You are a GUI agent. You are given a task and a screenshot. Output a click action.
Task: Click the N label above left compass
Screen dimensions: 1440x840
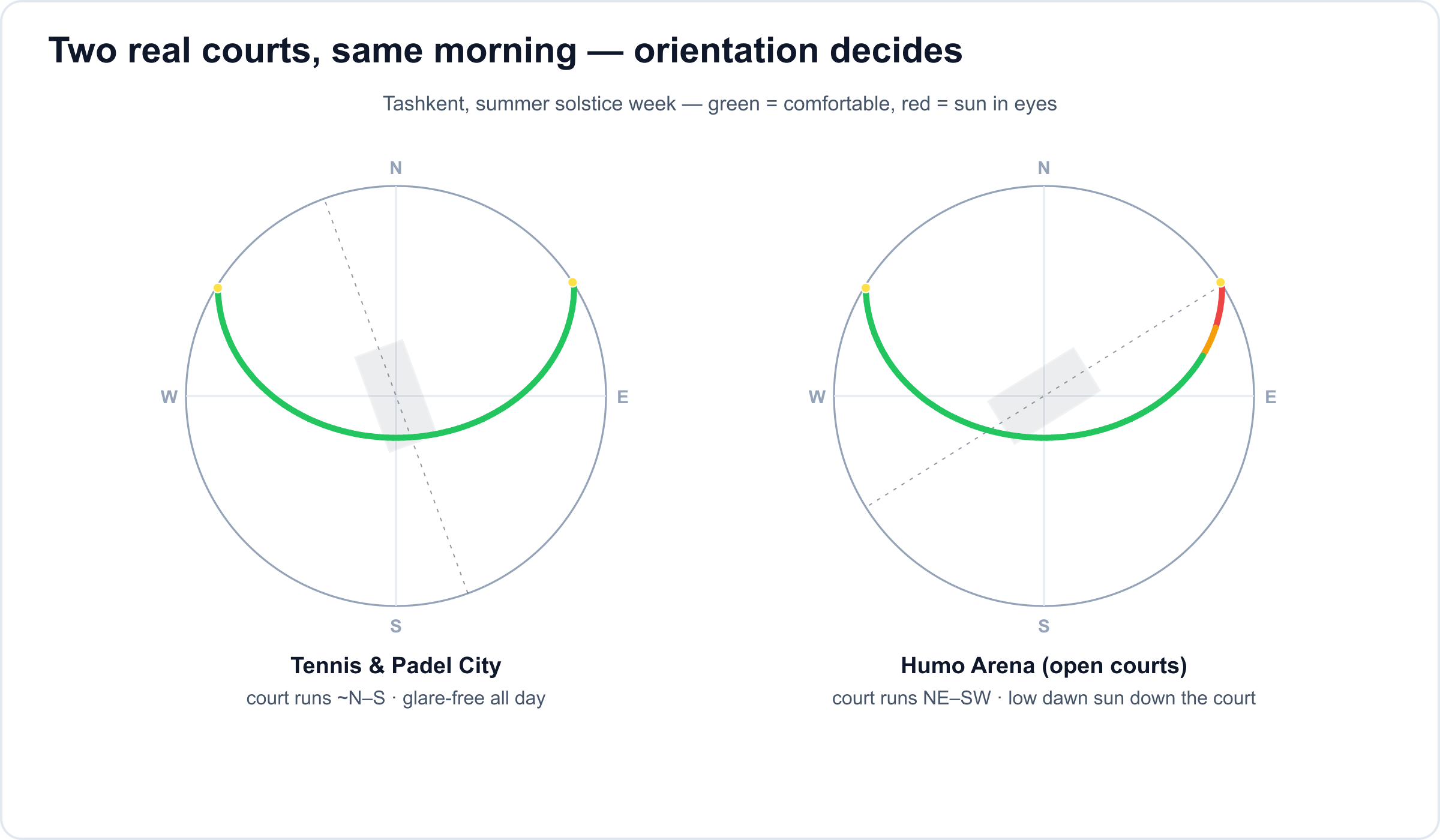click(x=396, y=168)
